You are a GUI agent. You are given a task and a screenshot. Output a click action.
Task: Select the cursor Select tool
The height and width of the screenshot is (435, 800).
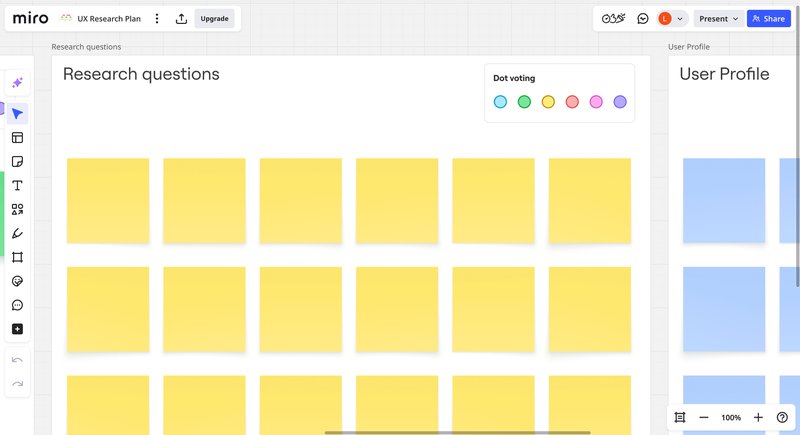17,113
